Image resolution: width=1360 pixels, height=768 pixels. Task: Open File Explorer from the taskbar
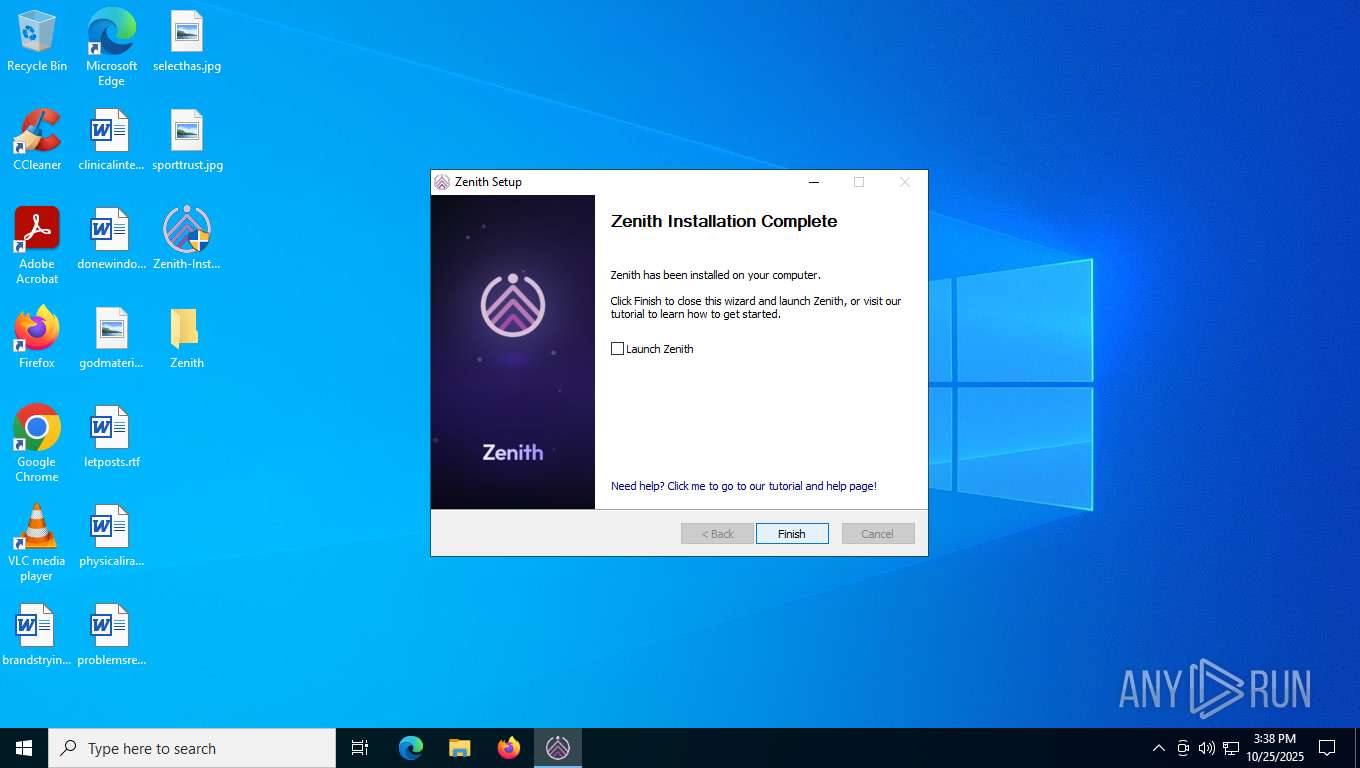460,748
